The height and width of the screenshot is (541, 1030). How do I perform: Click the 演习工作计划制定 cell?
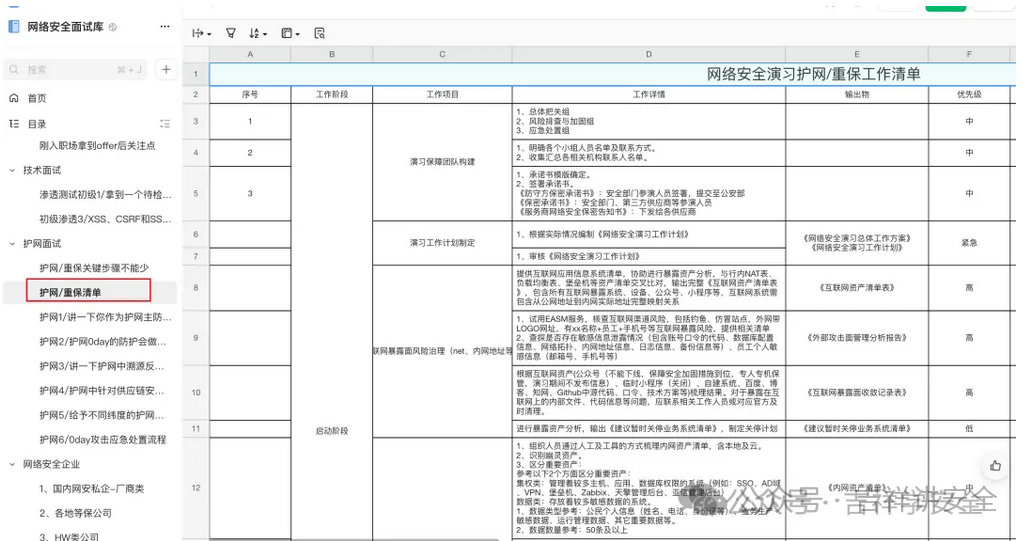pos(442,243)
